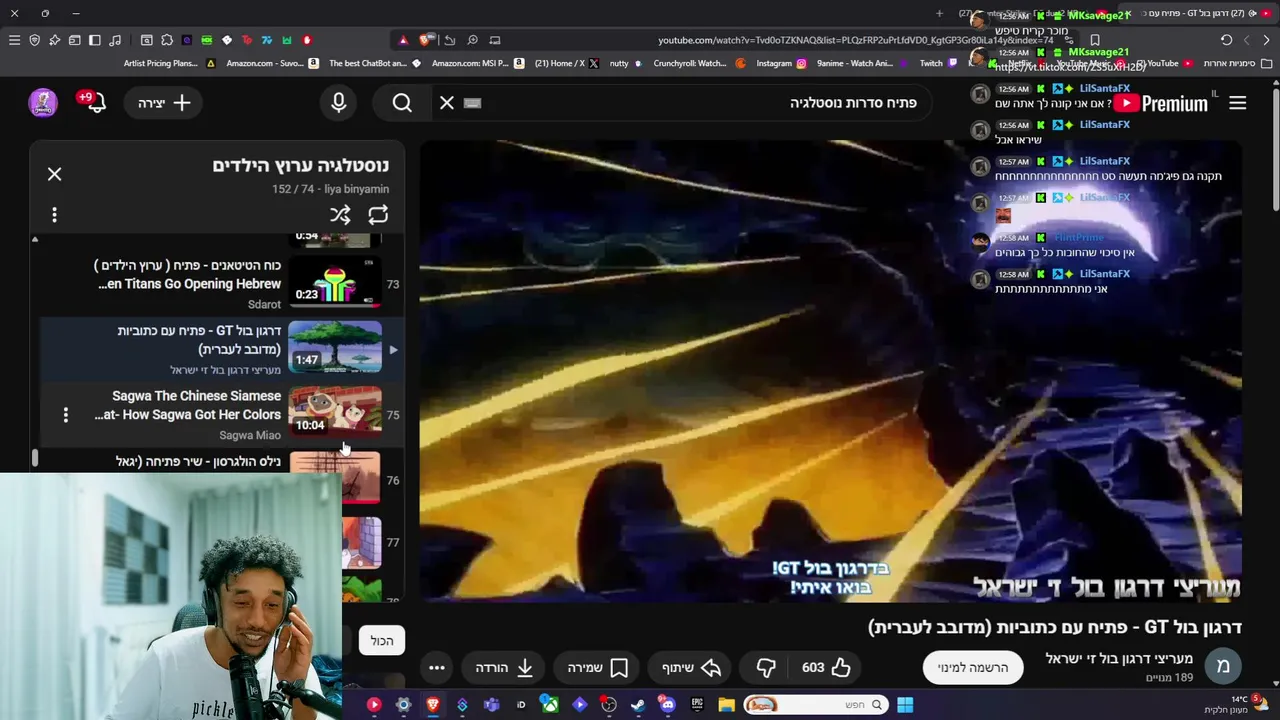Viewport: 1280px width, 720px height.
Task: Open the three-dot menu for the Sagwa video
Action: [66, 415]
